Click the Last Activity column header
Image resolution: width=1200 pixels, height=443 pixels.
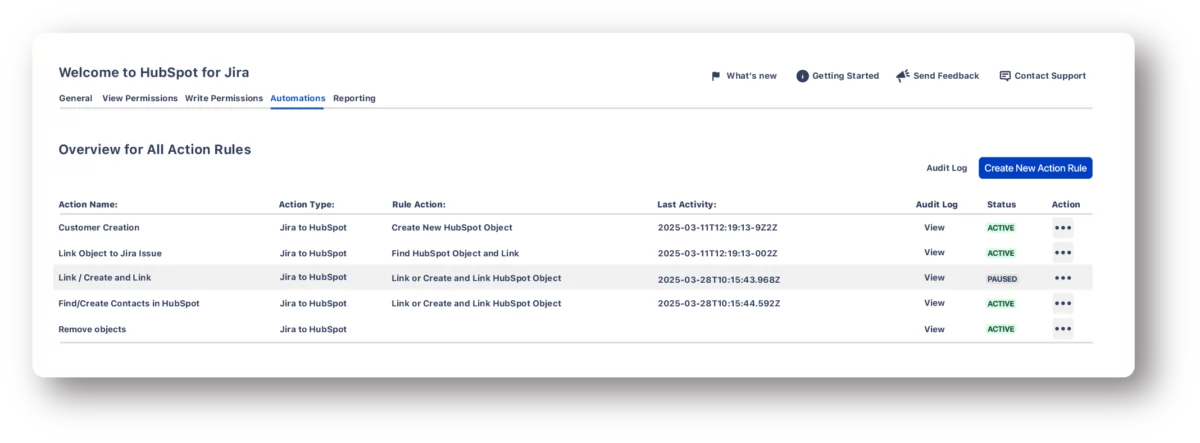point(687,204)
